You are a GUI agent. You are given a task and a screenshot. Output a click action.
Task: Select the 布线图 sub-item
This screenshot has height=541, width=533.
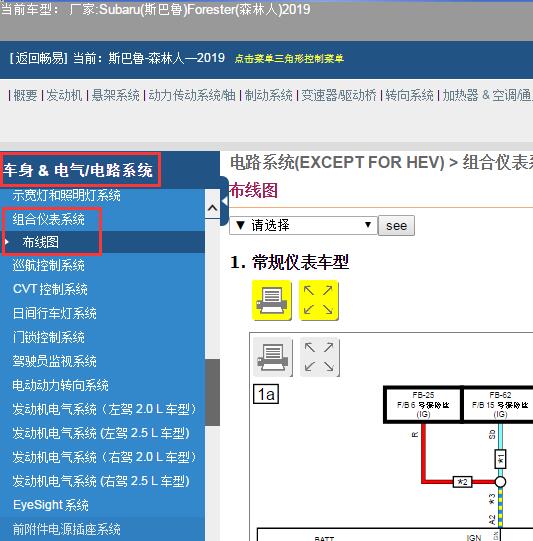tap(40, 242)
